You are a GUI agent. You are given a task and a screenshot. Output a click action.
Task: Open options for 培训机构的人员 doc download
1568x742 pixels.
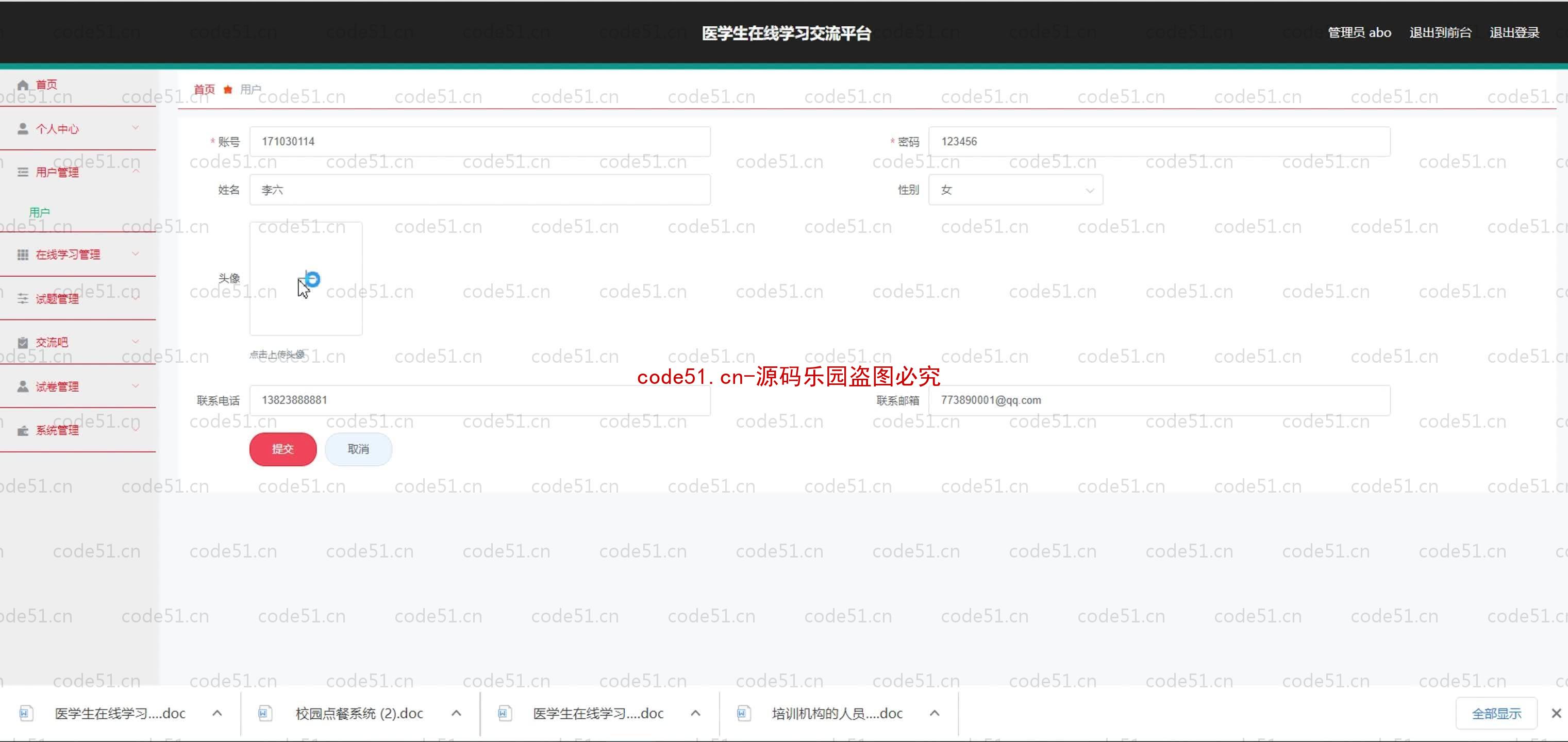935,713
